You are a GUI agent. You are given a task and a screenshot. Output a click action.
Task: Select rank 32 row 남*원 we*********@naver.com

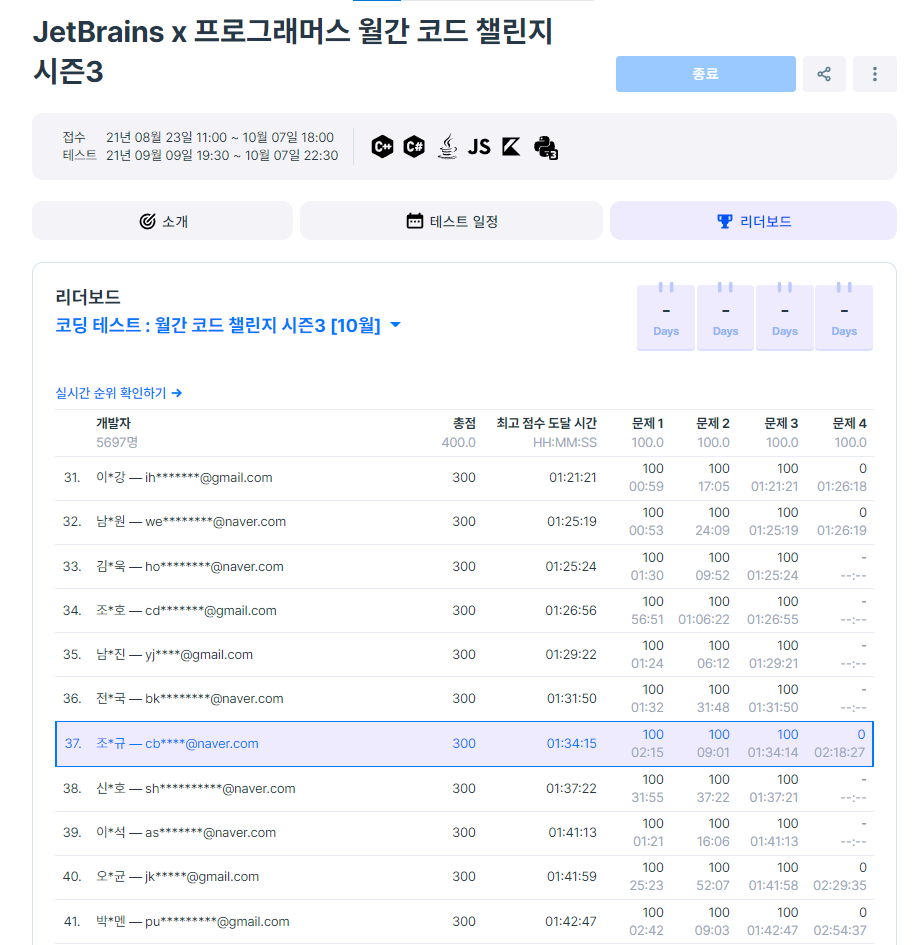coord(464,522)
